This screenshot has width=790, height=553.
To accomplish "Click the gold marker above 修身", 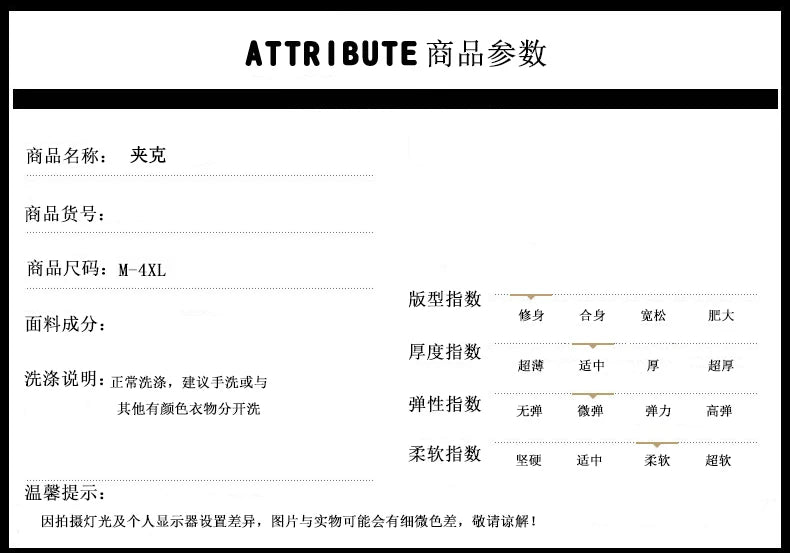I will click(531, 296).
